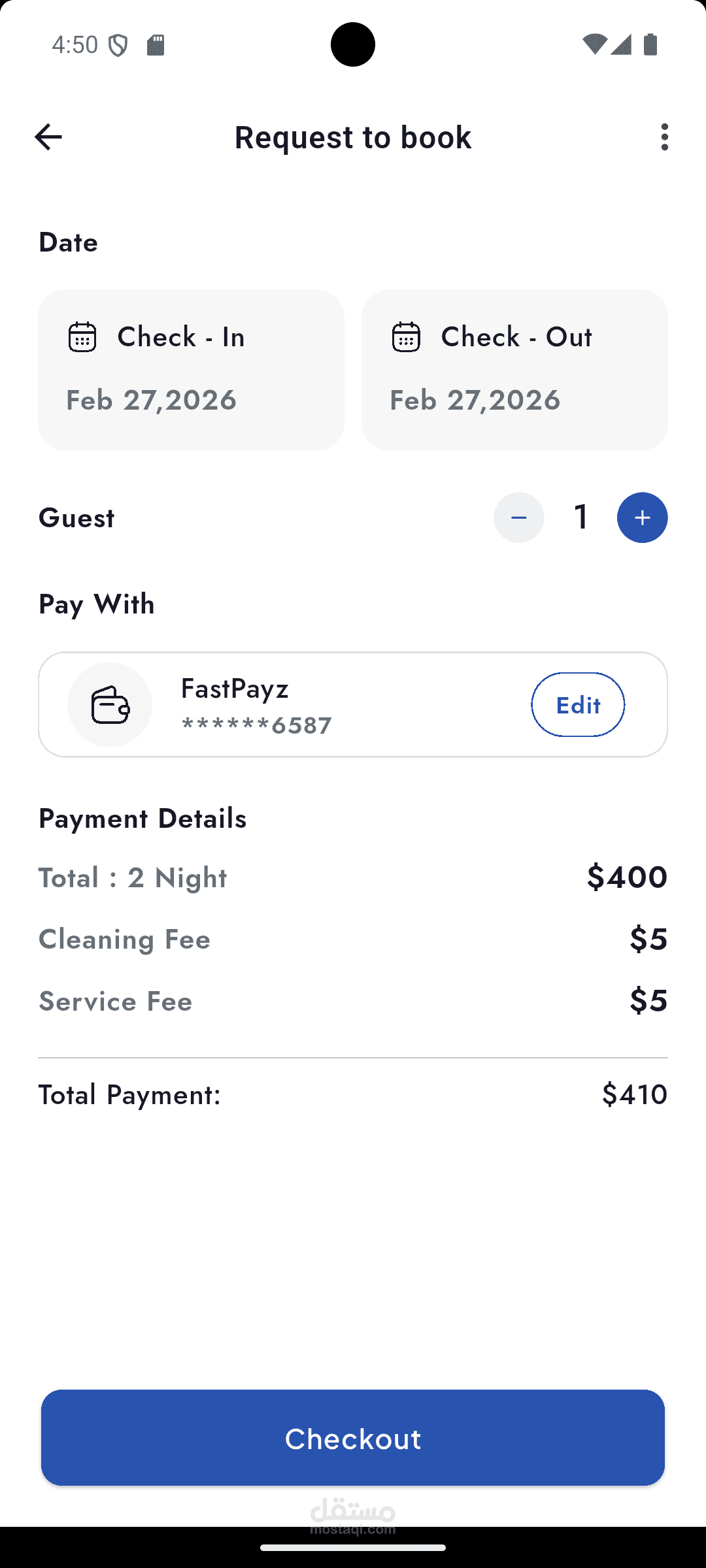Open the three-dot overflow menu
This screenshot has height=1568, width=706.
(664, 137)
